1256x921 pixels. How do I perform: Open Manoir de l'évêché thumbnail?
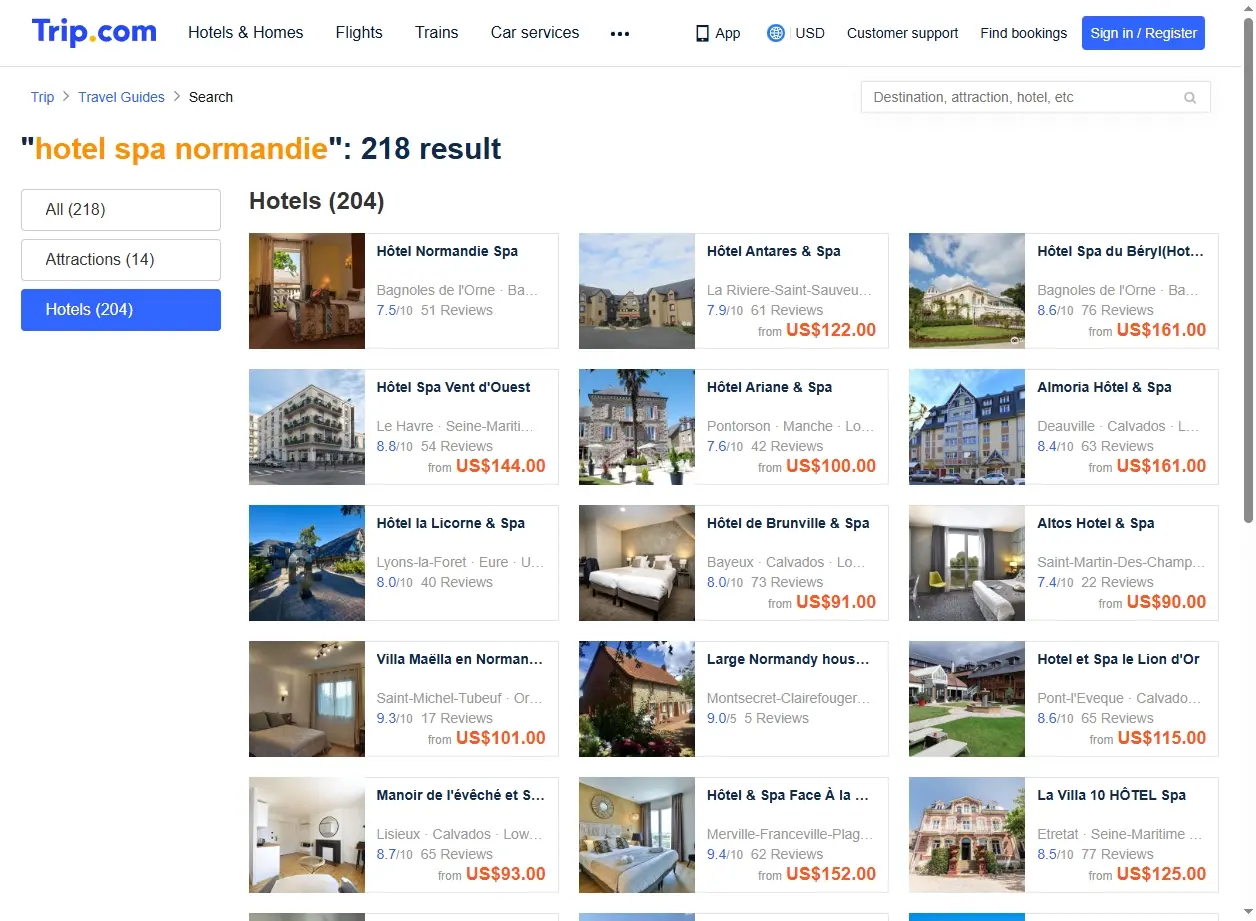[x=307, y=835]
